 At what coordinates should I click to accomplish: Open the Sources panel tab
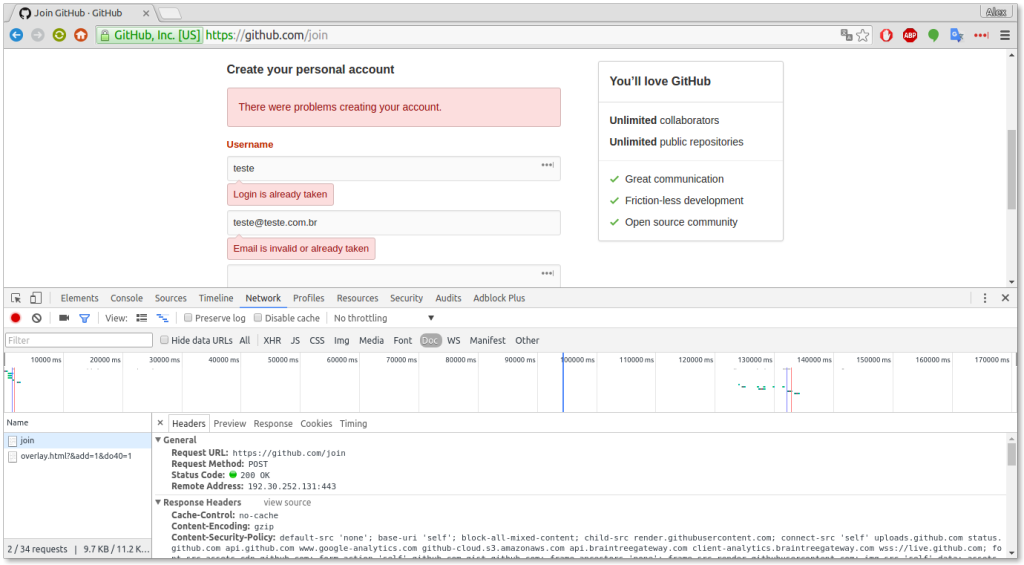click(x=170, y=298)
